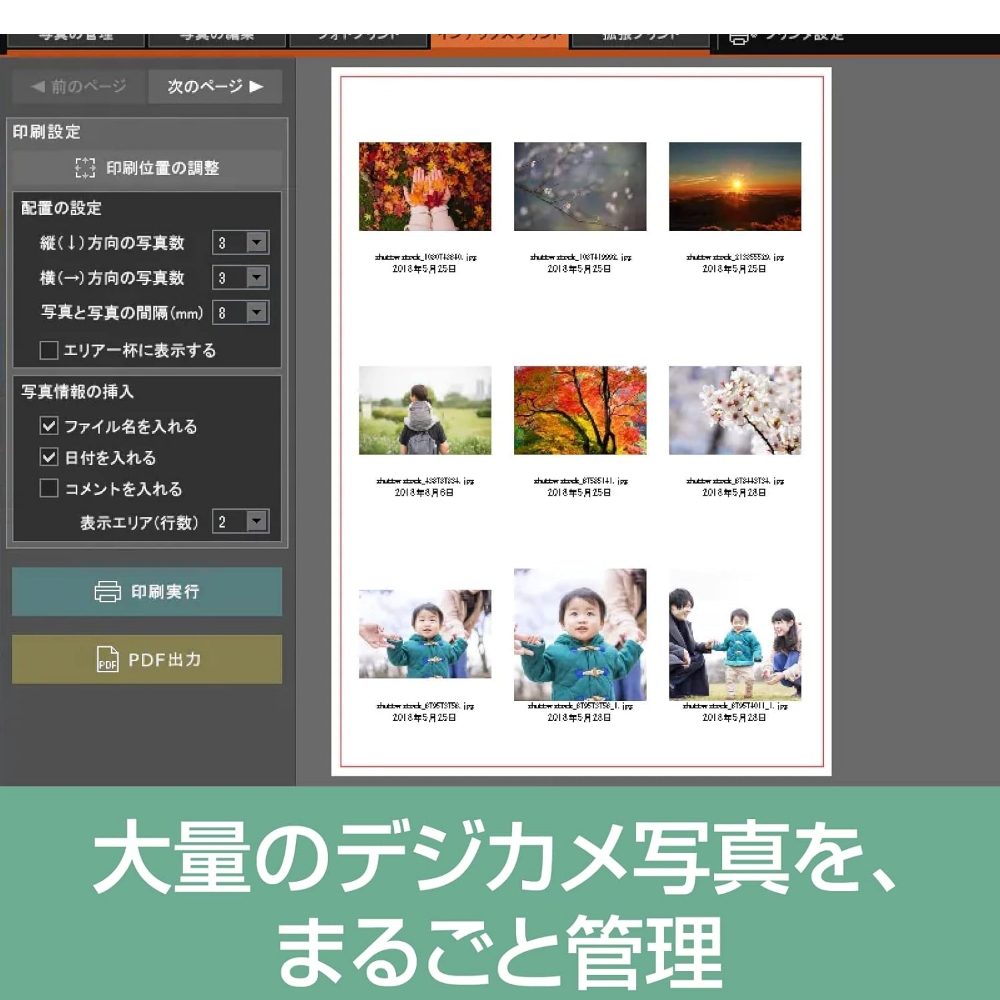
Task: Check the コメントを入れる option
Action: click(49, 489)
